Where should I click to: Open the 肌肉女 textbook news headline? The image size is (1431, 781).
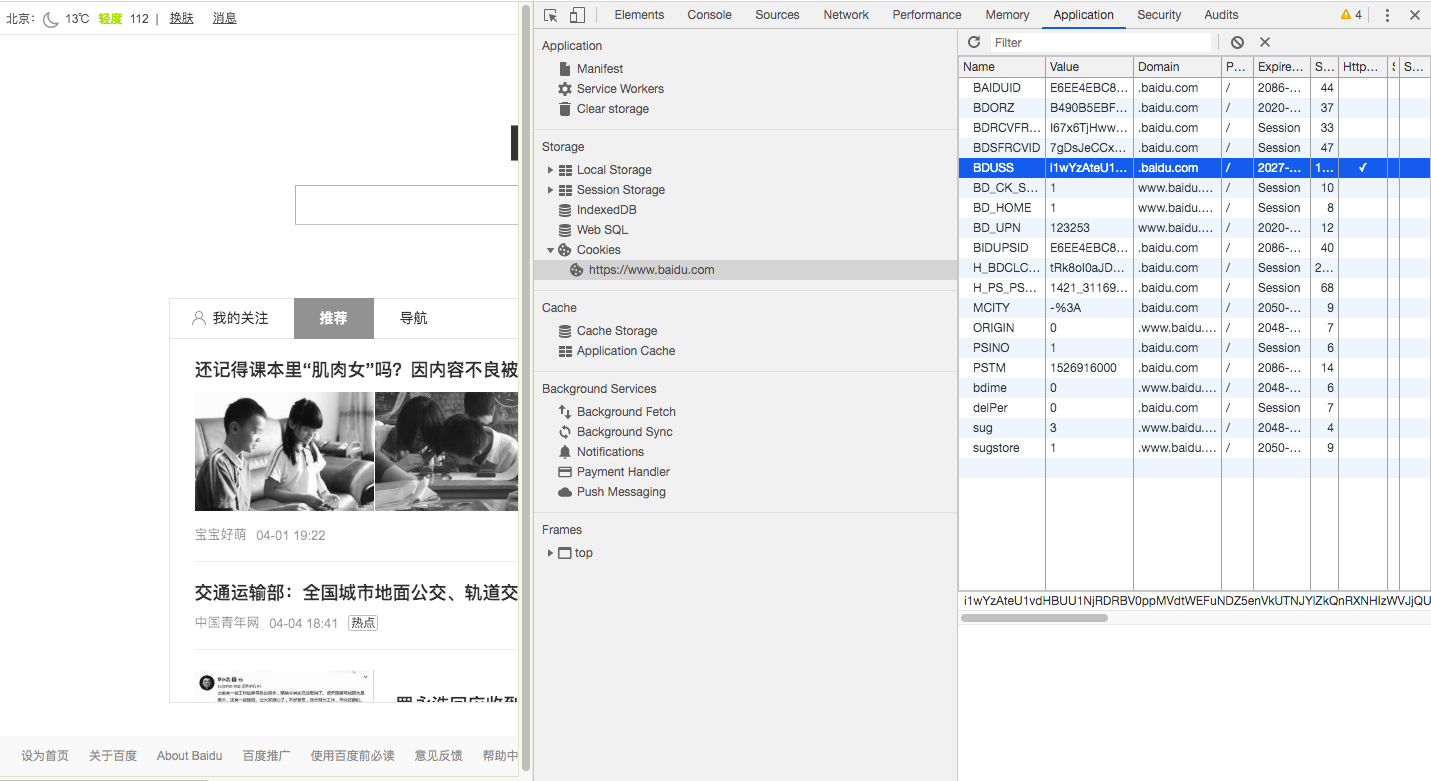[x=356, y=370]
